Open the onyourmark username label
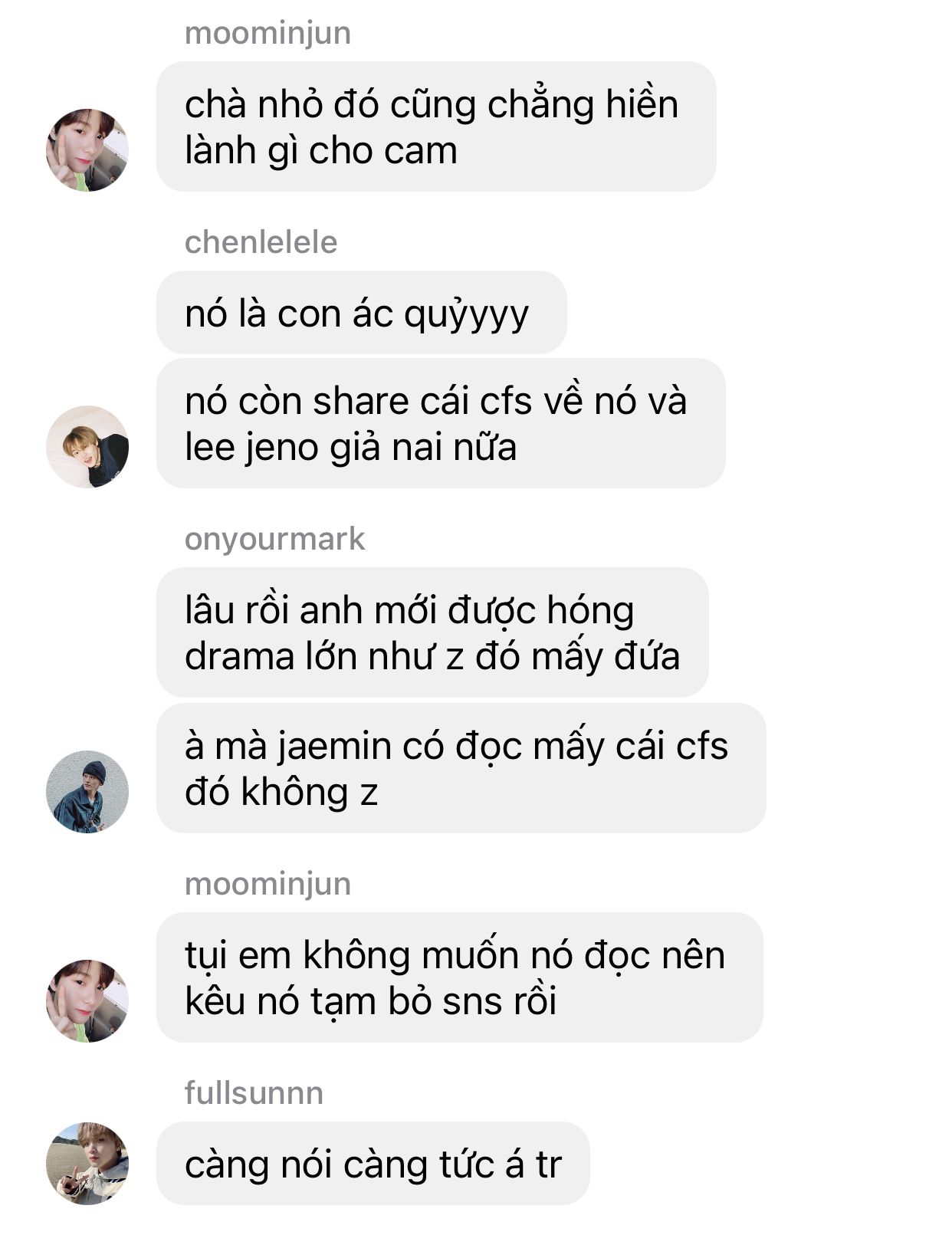The height and width of the screenshot is (1258, 952). tap(275, 539)
